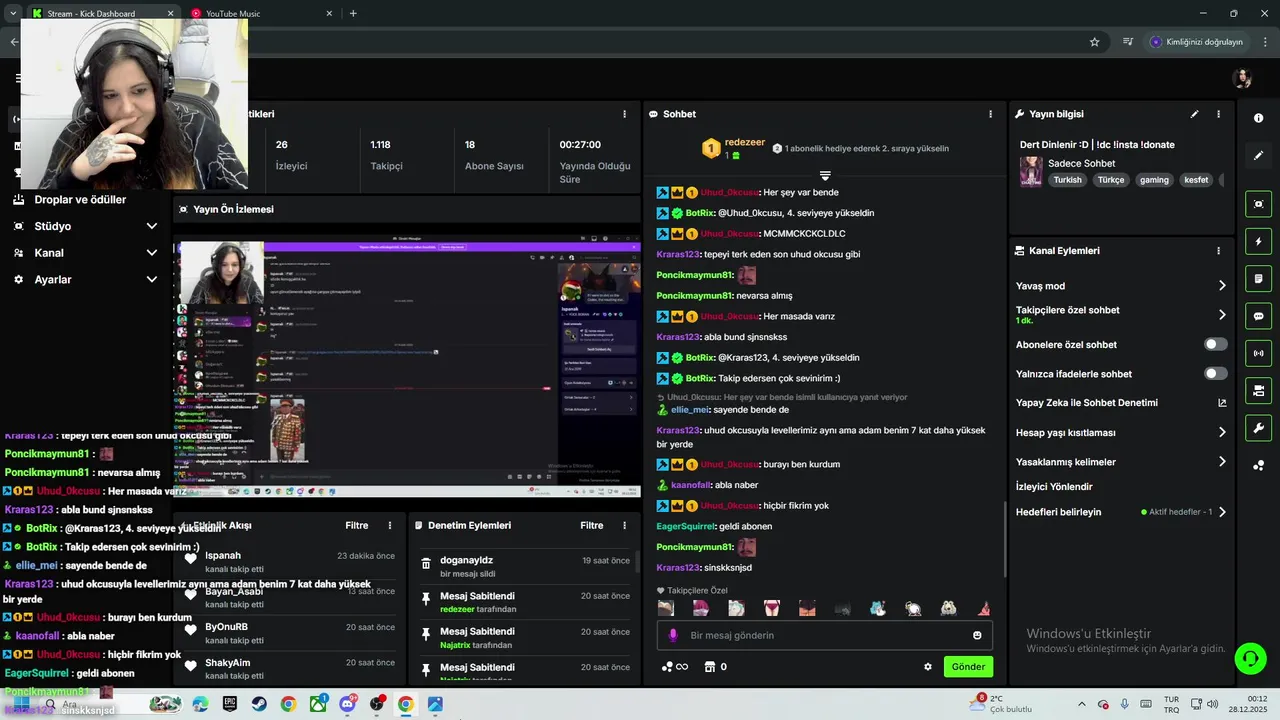Open Takipçilere özel sohbet options arrow
Screen dimensions: 1280x720
(1222, 315)
